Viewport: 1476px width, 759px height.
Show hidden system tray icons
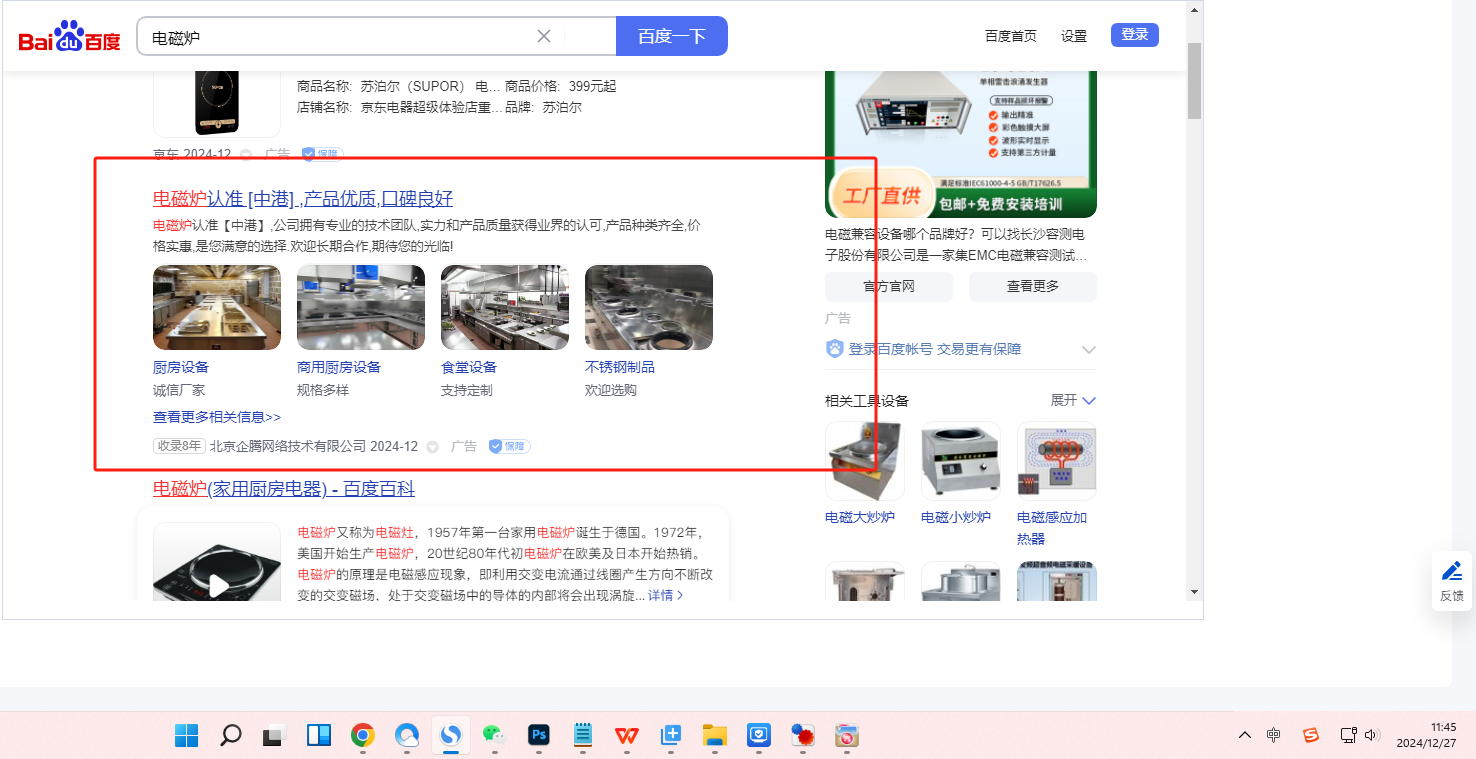pyautogui.click(x=1245, y=735)
